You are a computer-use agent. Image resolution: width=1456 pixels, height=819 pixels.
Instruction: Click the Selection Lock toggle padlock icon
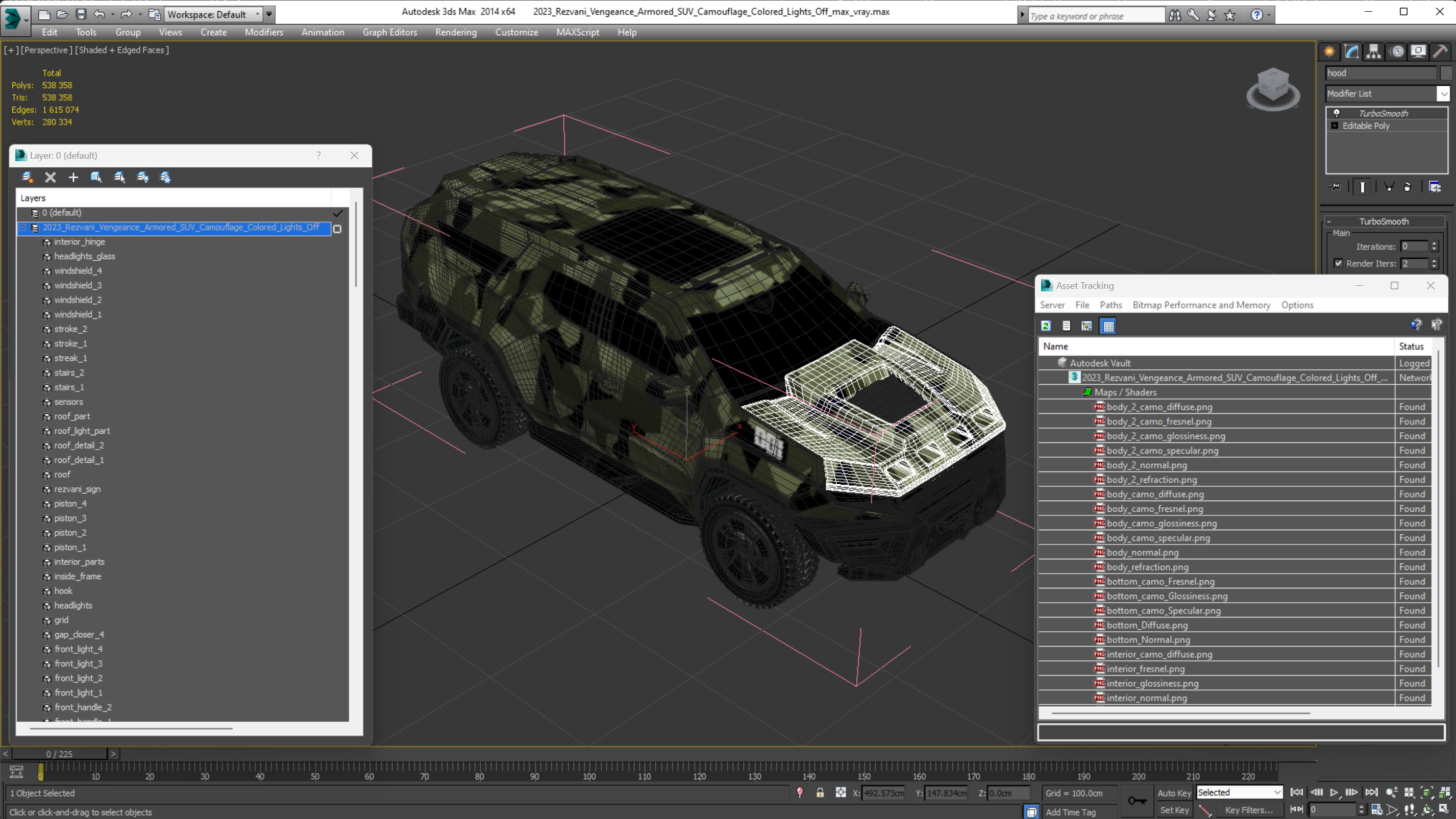point(820,792)
